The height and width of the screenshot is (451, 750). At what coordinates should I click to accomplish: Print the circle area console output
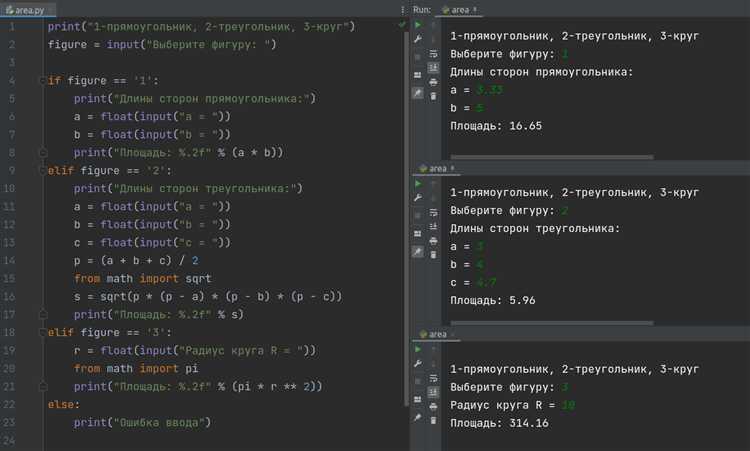click(x=433, y=407)
